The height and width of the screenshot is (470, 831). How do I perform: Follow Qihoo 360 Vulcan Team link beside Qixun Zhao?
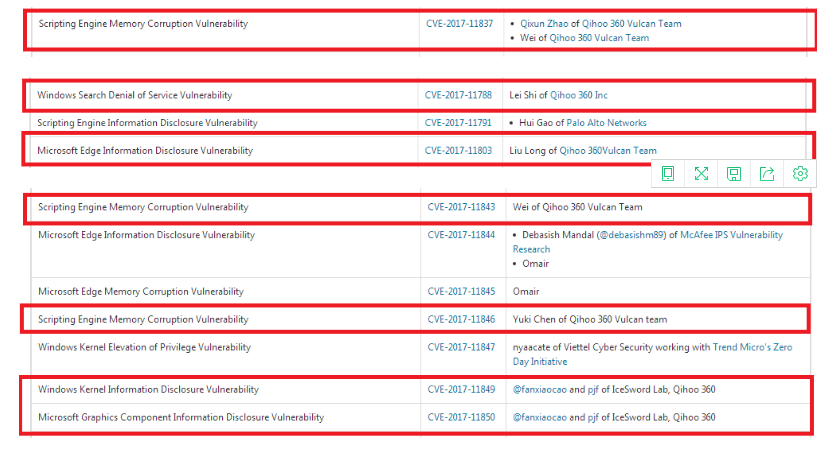[x=632, y=23]
